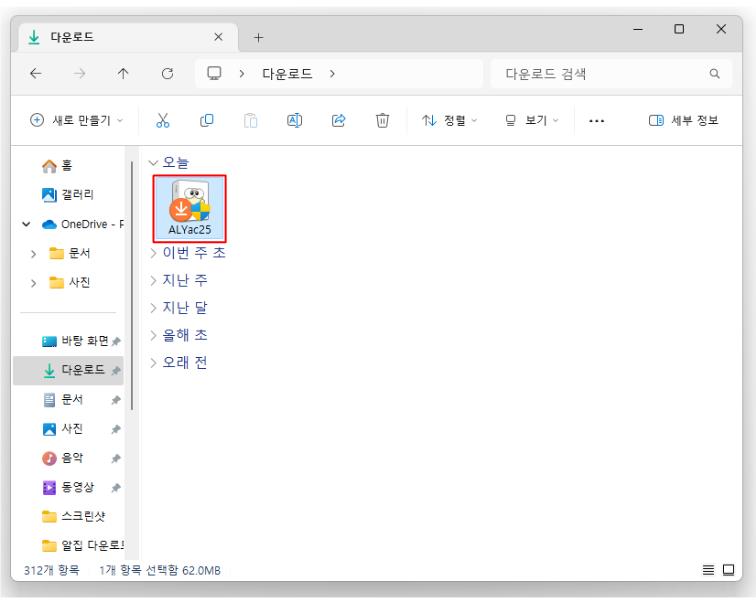Go up one folder level
Viewport: 756px width, 604px height.
(x=123, y=74)
